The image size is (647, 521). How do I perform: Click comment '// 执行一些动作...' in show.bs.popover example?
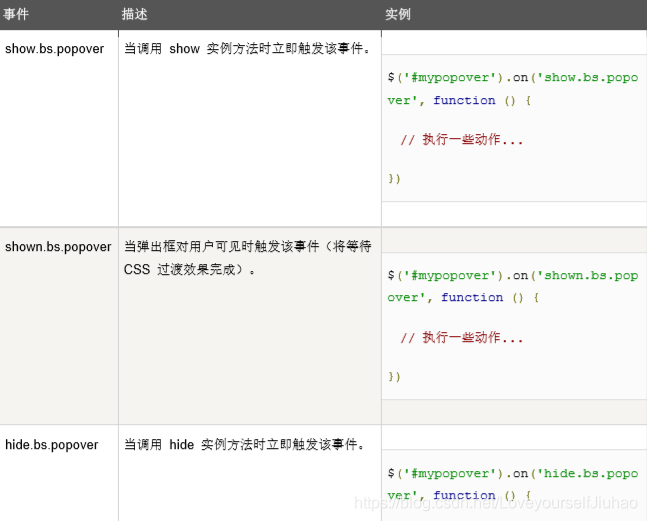[462, 140]
